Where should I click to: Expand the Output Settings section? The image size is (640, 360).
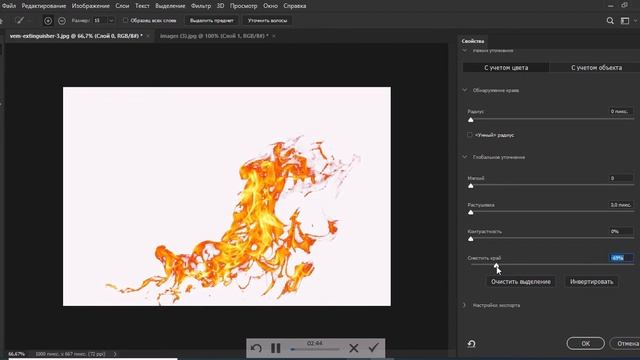coord(464,305)
